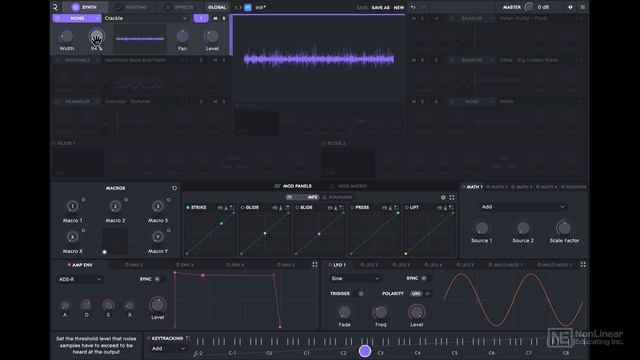
Task: Click the Width knob
Action: pyautogui.click(x=67, y=37)
